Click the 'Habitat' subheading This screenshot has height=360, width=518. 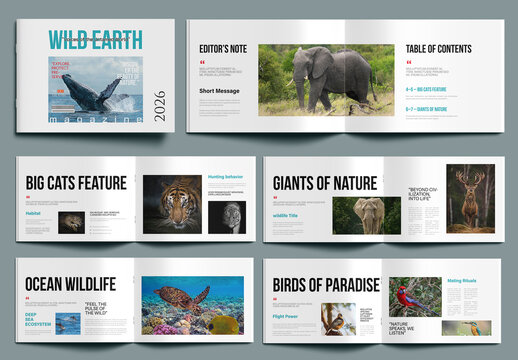coord(33,213)
